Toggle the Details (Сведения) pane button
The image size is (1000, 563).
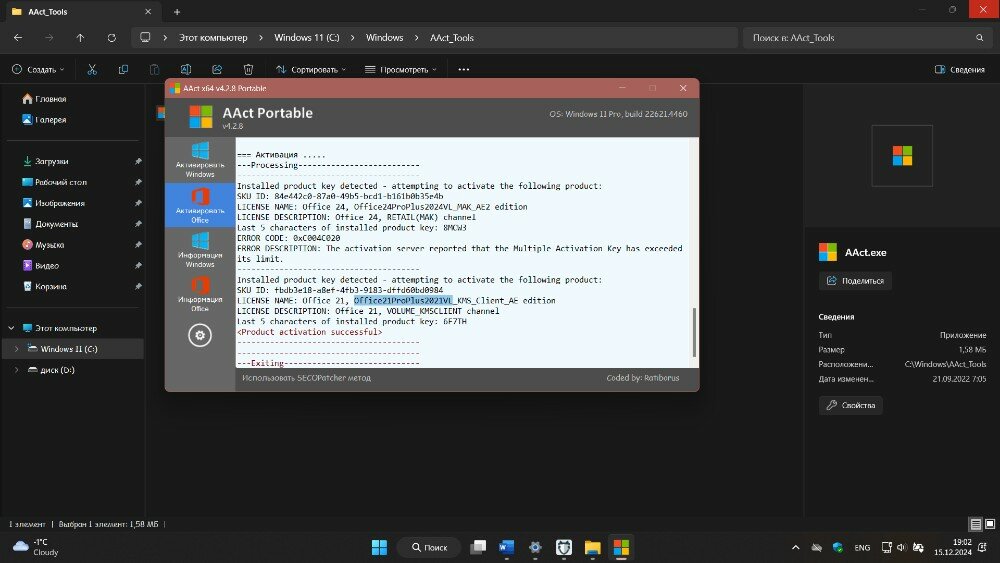(x=959, y=69)
